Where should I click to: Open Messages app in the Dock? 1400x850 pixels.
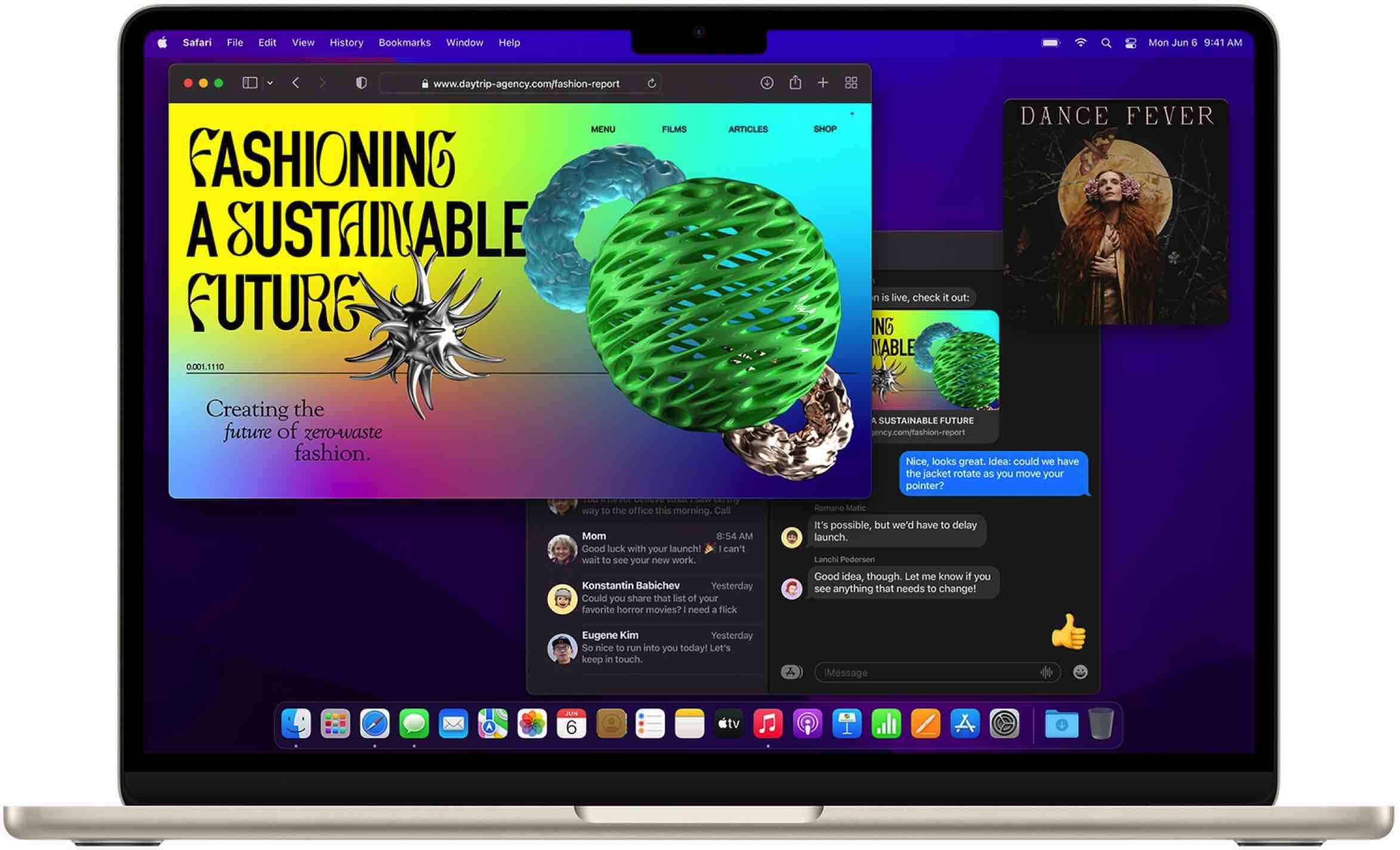pos(414,724)
